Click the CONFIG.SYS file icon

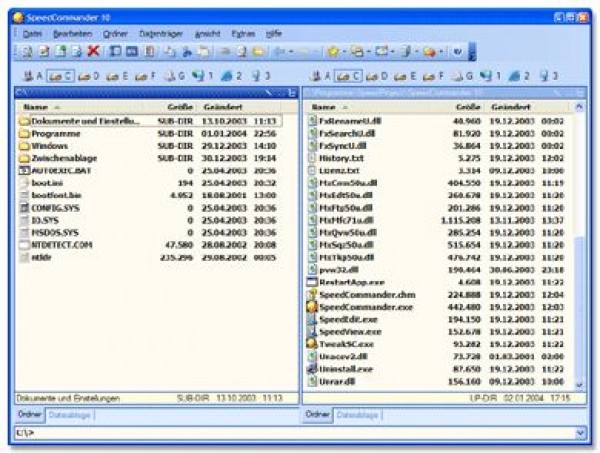pyautogui.click(x=24, y=208)
